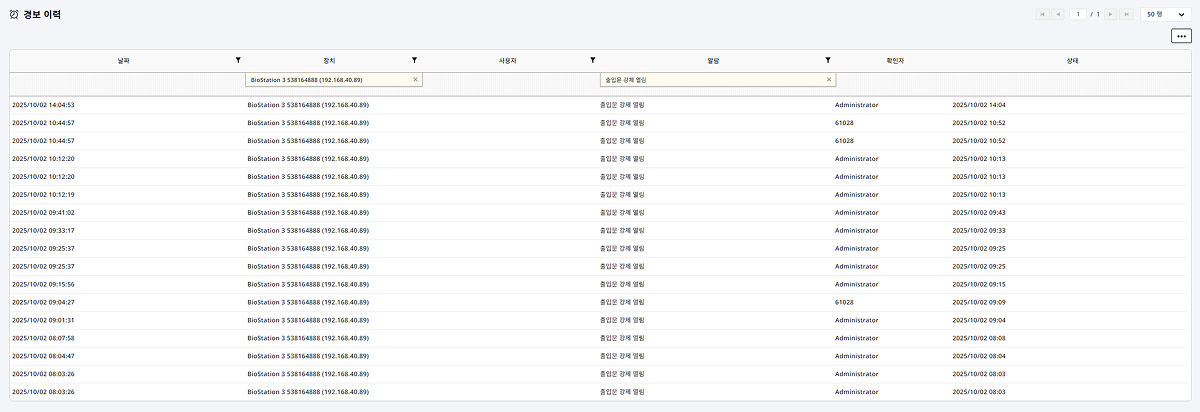The image size is (1200, 412).
Task: Expand the 50 행 rows-per-page dropdown
Action: coord(1165,14)
